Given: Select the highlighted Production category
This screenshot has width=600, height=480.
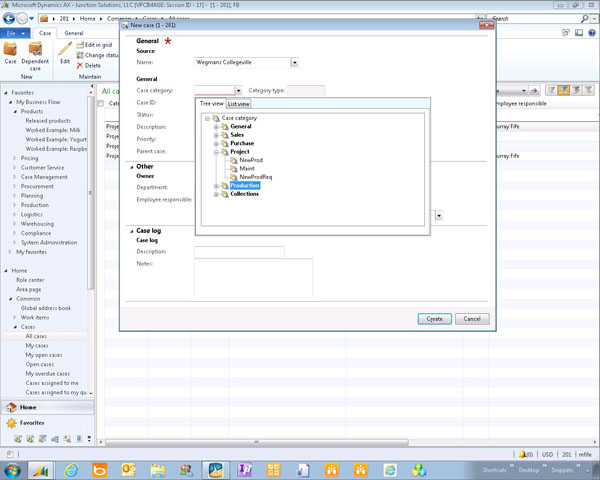Looking at the screenshot, I should pos(245,185).
